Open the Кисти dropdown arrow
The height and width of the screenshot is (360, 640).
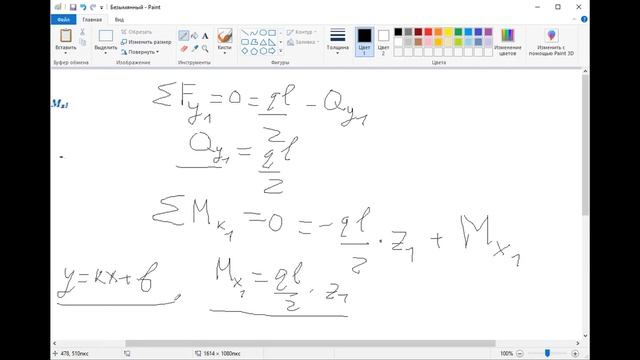[x=224, y=53]
